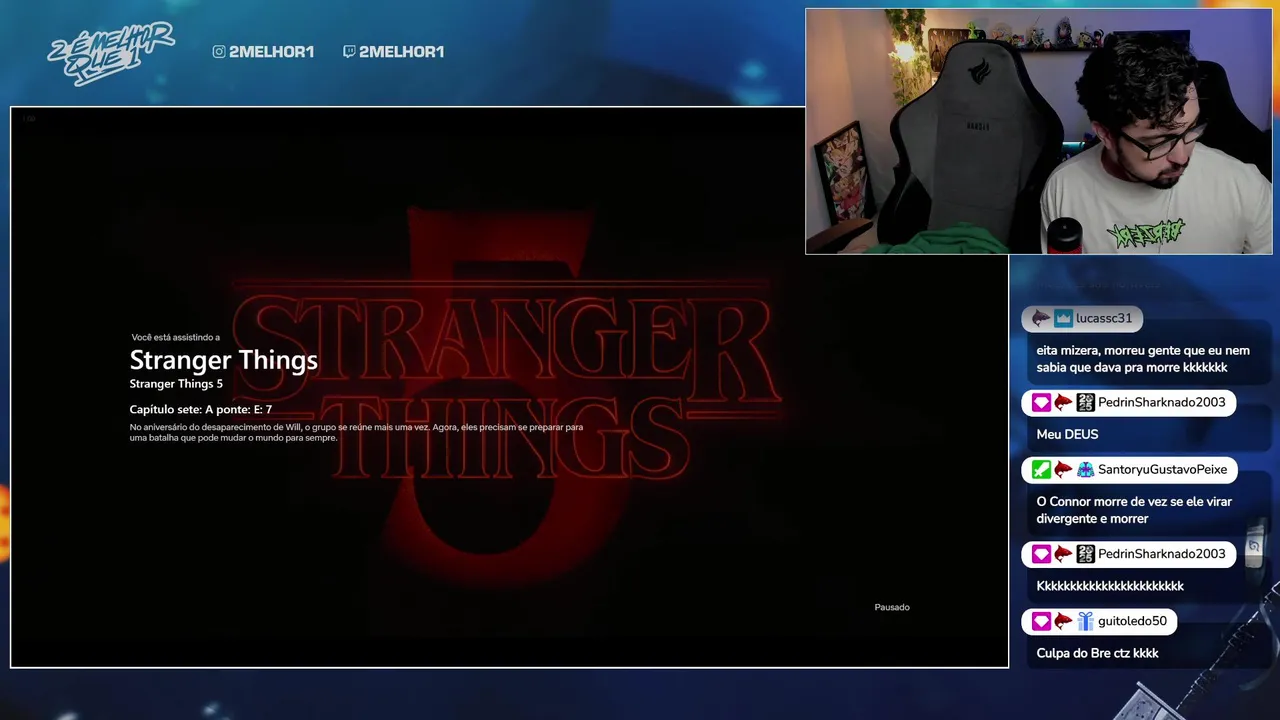Click the 2025 badge above 'Meu DEUS'
This screenshot has height=720, width=1280.
[x=1085, y=403]
